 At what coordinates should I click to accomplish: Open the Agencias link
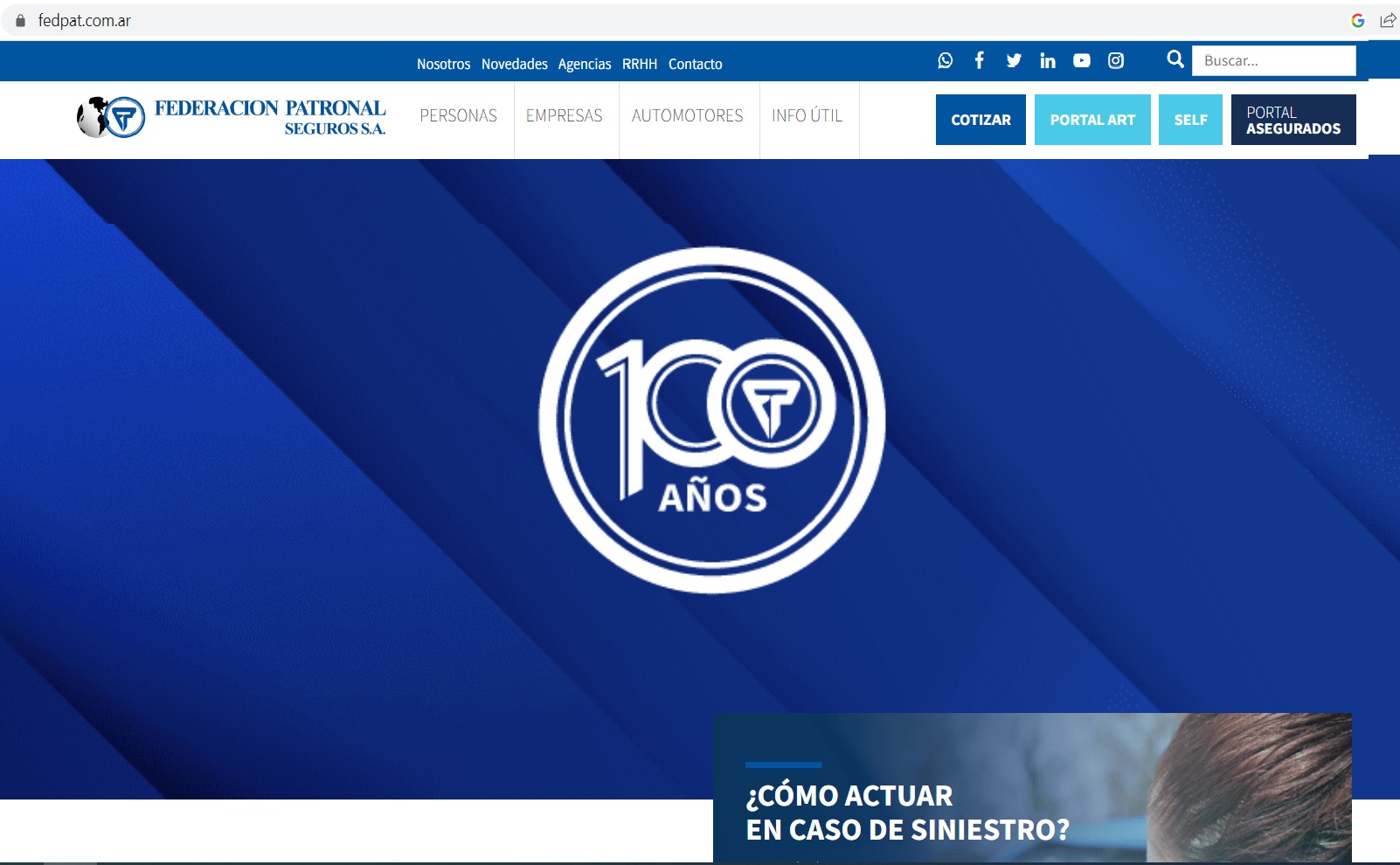click(585, 64)
